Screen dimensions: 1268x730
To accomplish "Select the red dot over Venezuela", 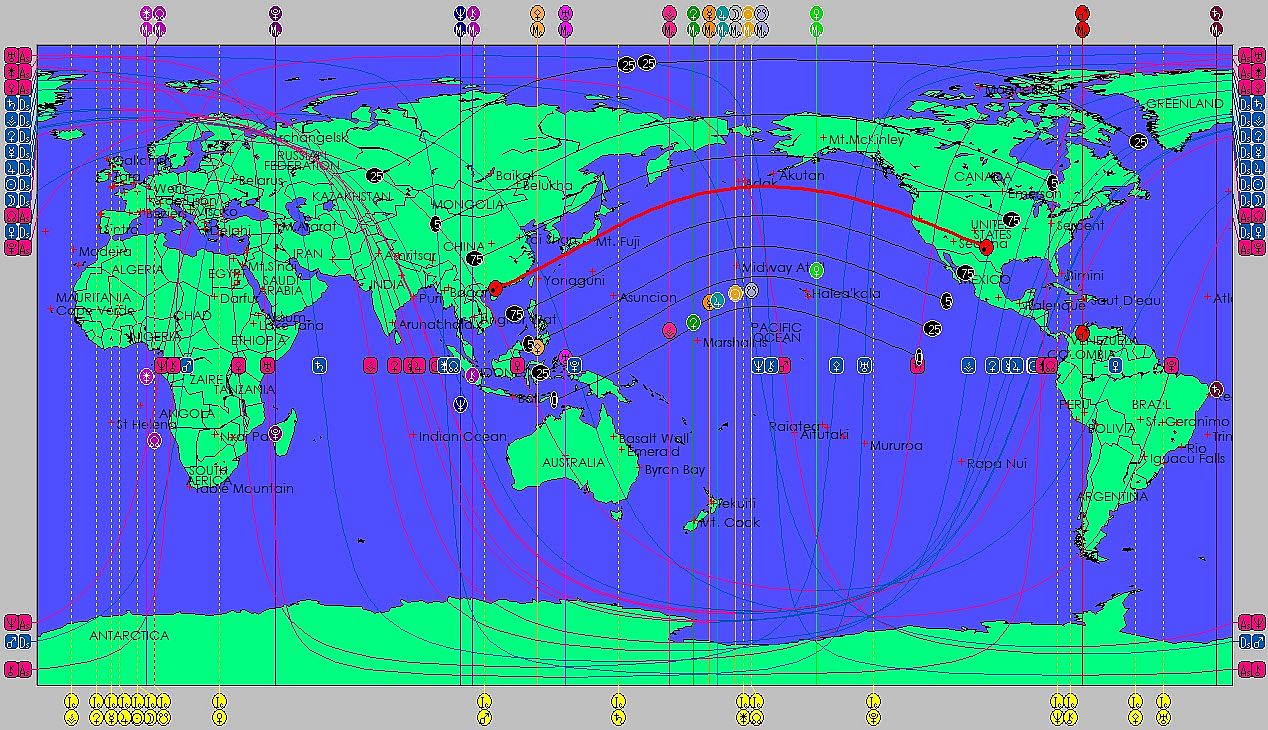I will [1082, 333].
